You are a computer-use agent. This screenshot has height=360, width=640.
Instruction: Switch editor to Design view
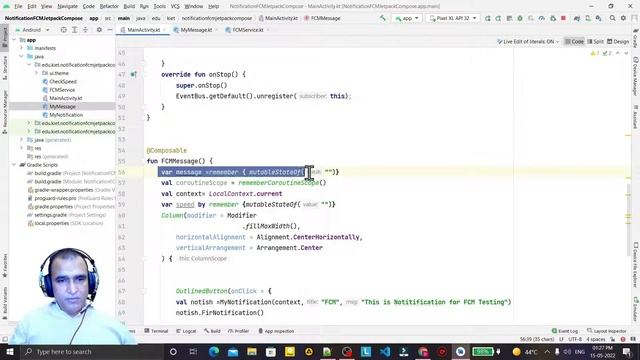[618, 42]
